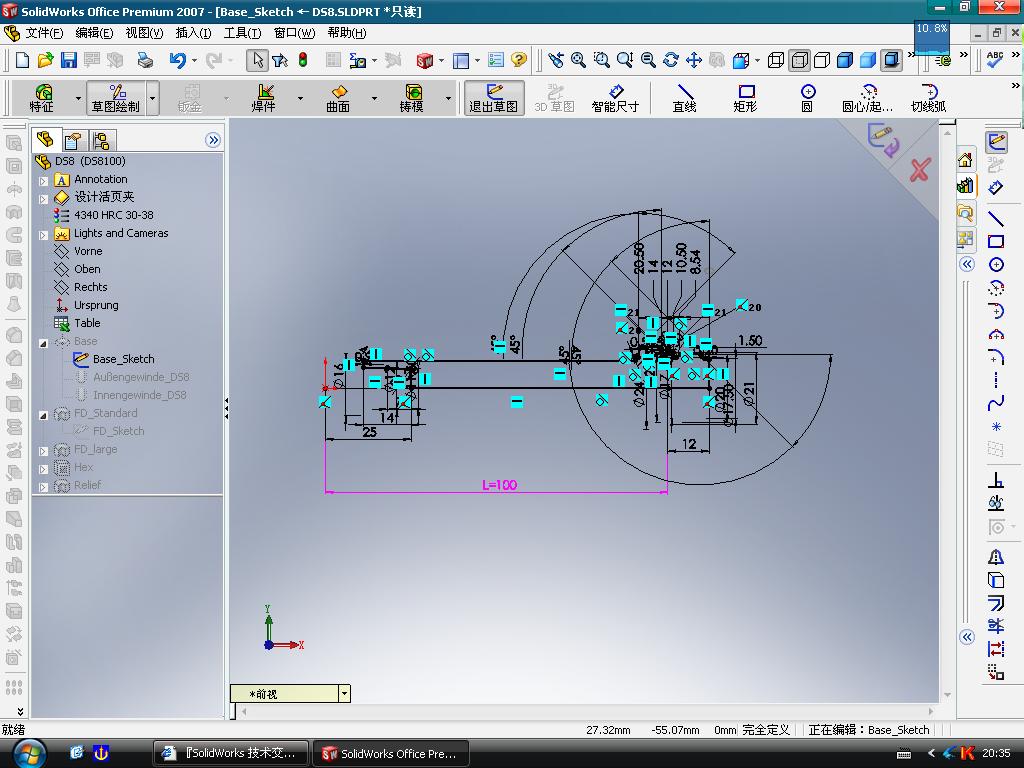Collapse the FeatureManager panel chevron

(x=213, y=140)
